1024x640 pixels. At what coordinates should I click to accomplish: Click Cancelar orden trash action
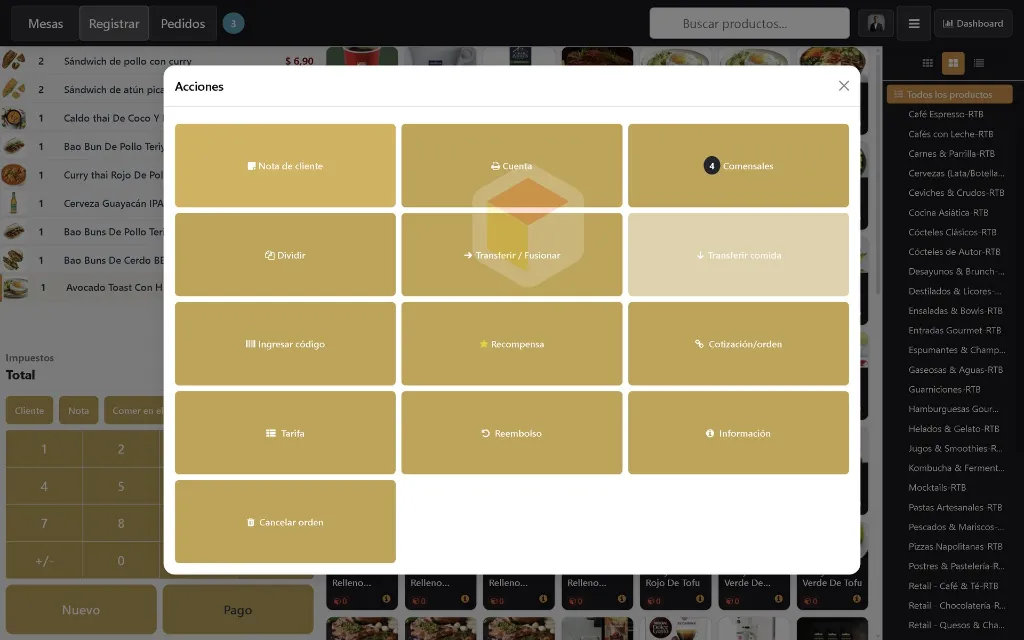tap(285, 521)
